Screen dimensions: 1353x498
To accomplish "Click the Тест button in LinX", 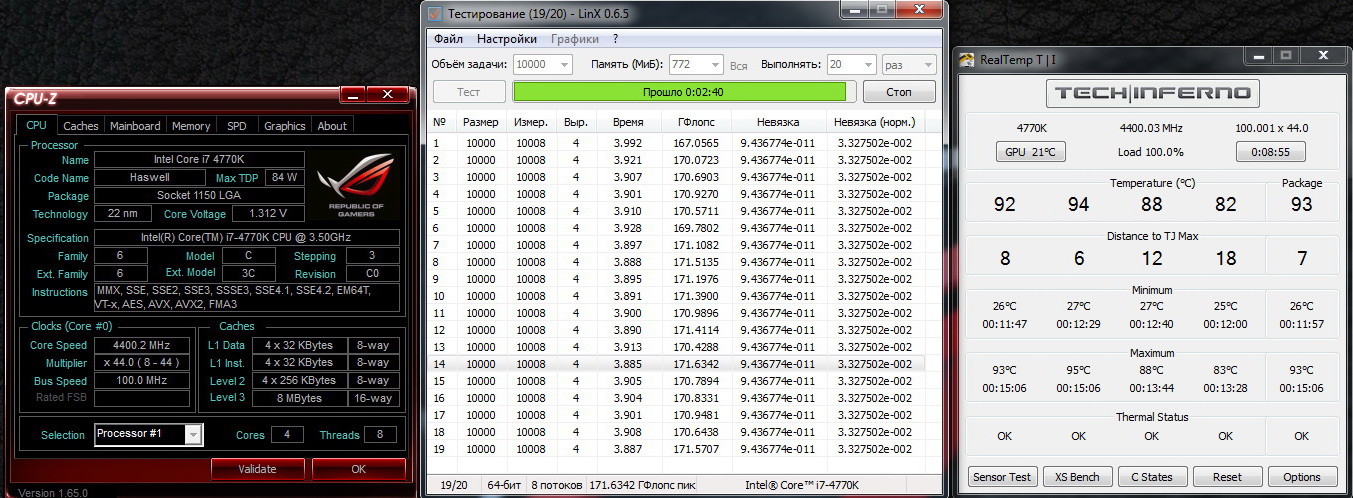I will 469,92.
